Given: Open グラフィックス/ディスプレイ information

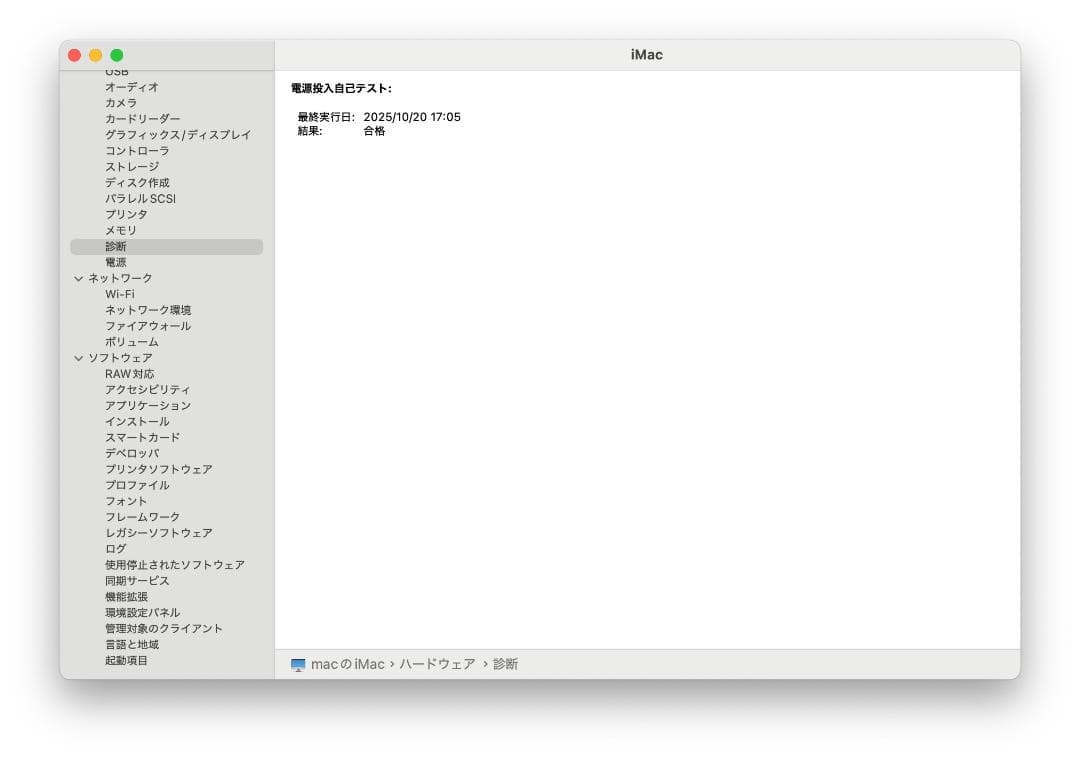Looking at the screenshot, I should coord(178,135).
